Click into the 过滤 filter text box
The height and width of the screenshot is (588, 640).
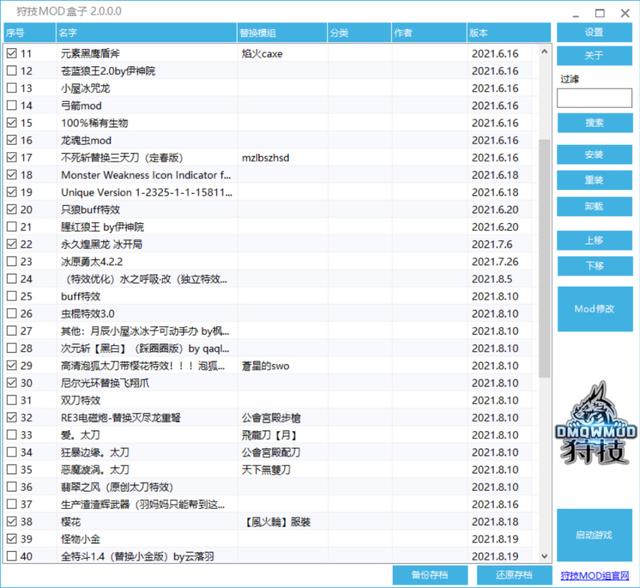(594, 98)
